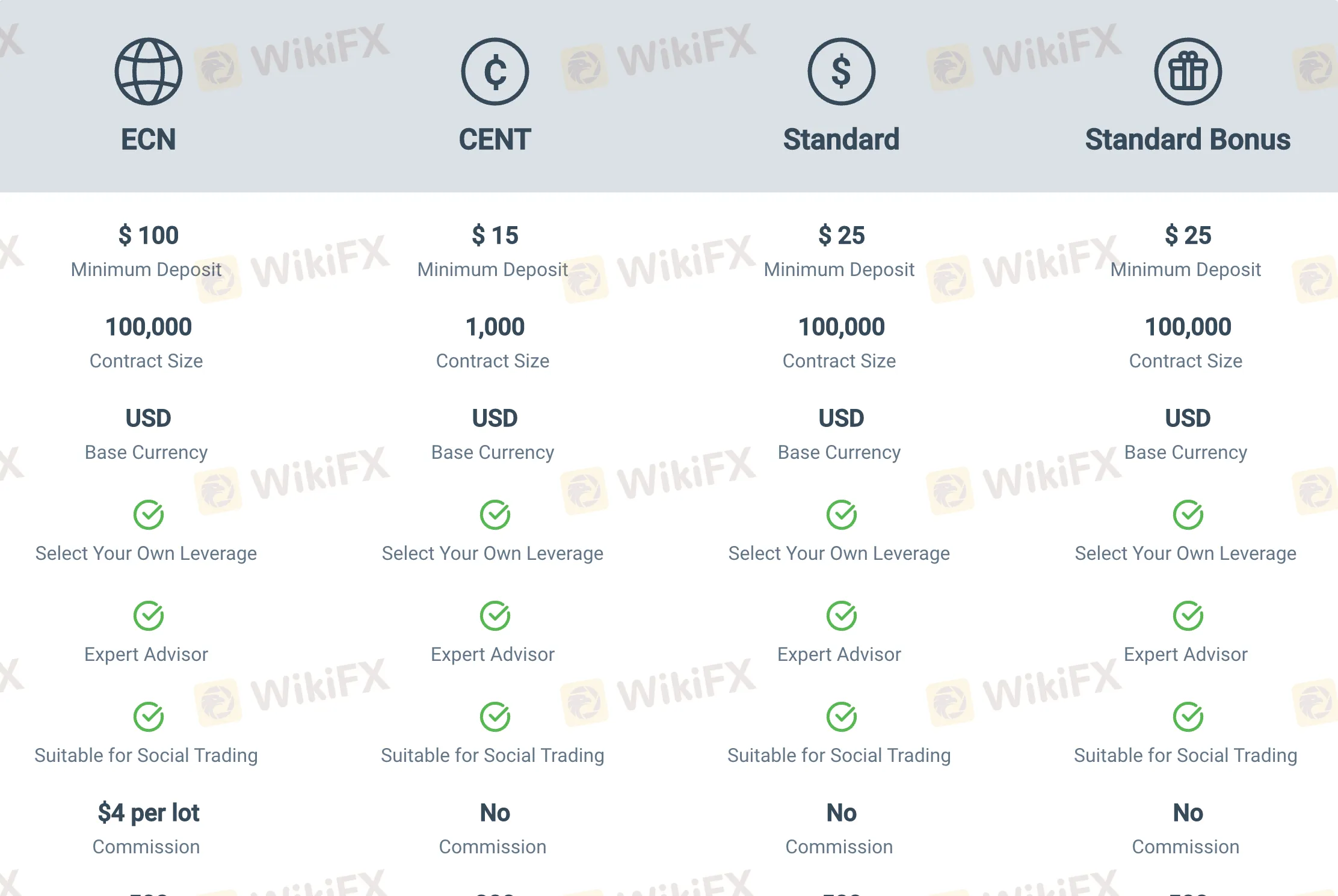
Task: Click the Standard Bonus gift icon
Action: 1188,72
